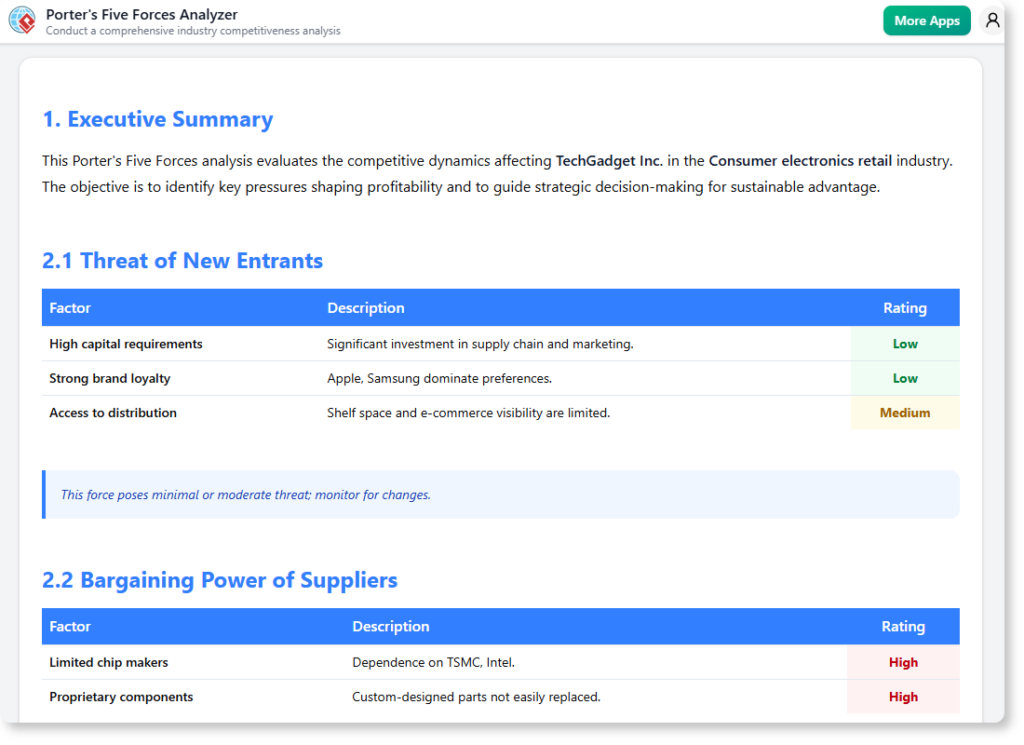Toggle the Factor column header in Suppliers table
The image size is (1024, 745).
(70, 626)
